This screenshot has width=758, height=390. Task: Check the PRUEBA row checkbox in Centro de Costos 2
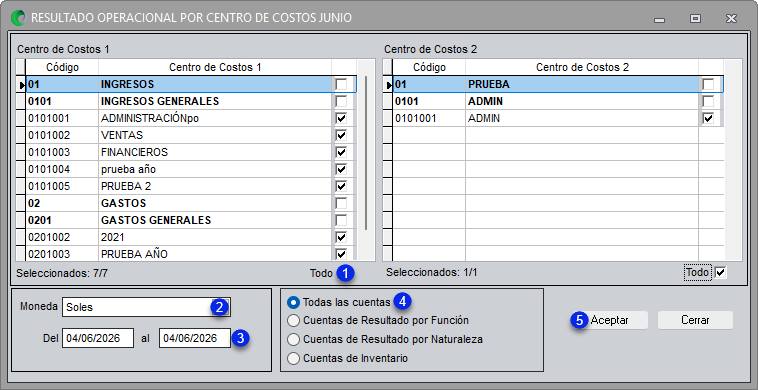pos(708,85)
